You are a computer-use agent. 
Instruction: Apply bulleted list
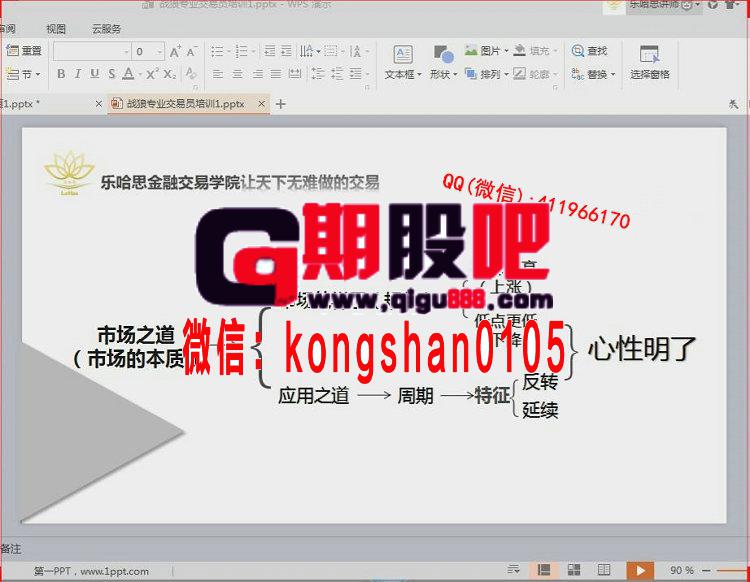coord(218,51)
